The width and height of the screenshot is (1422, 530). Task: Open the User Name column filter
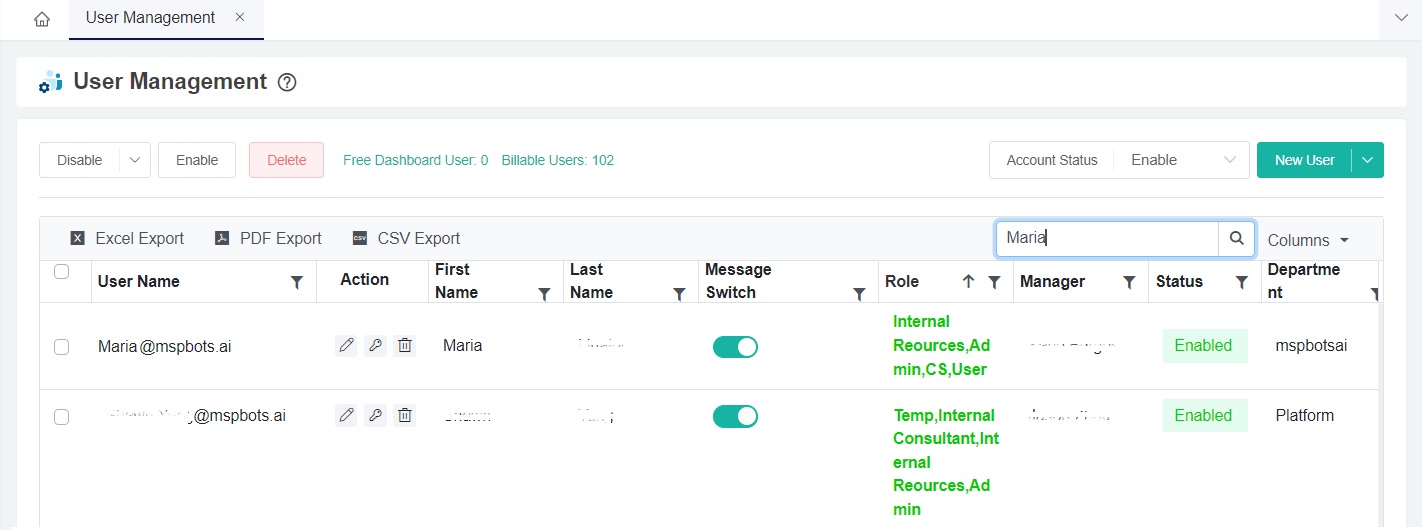tap(297, 283)
